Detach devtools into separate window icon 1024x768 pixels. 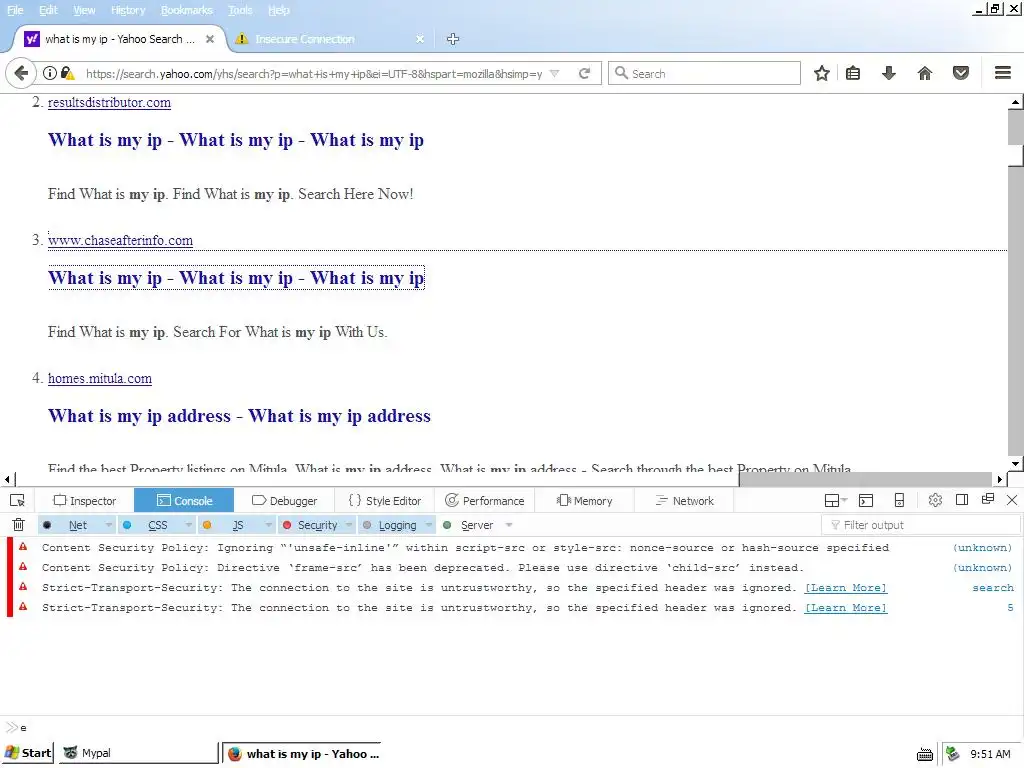pos(988,500)
